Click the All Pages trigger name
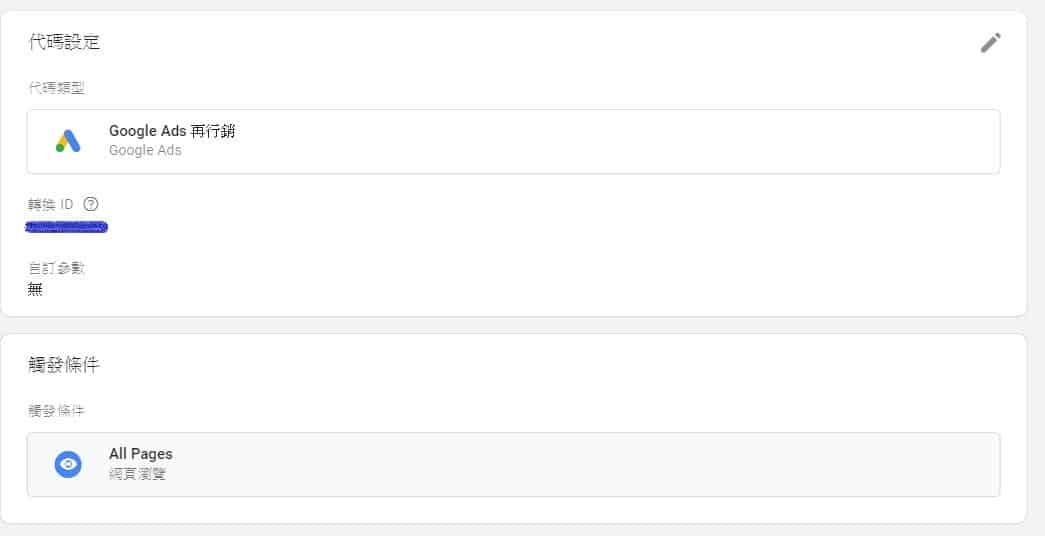The height and width of the screenshot is (536, 1045). tap(140, 454)
